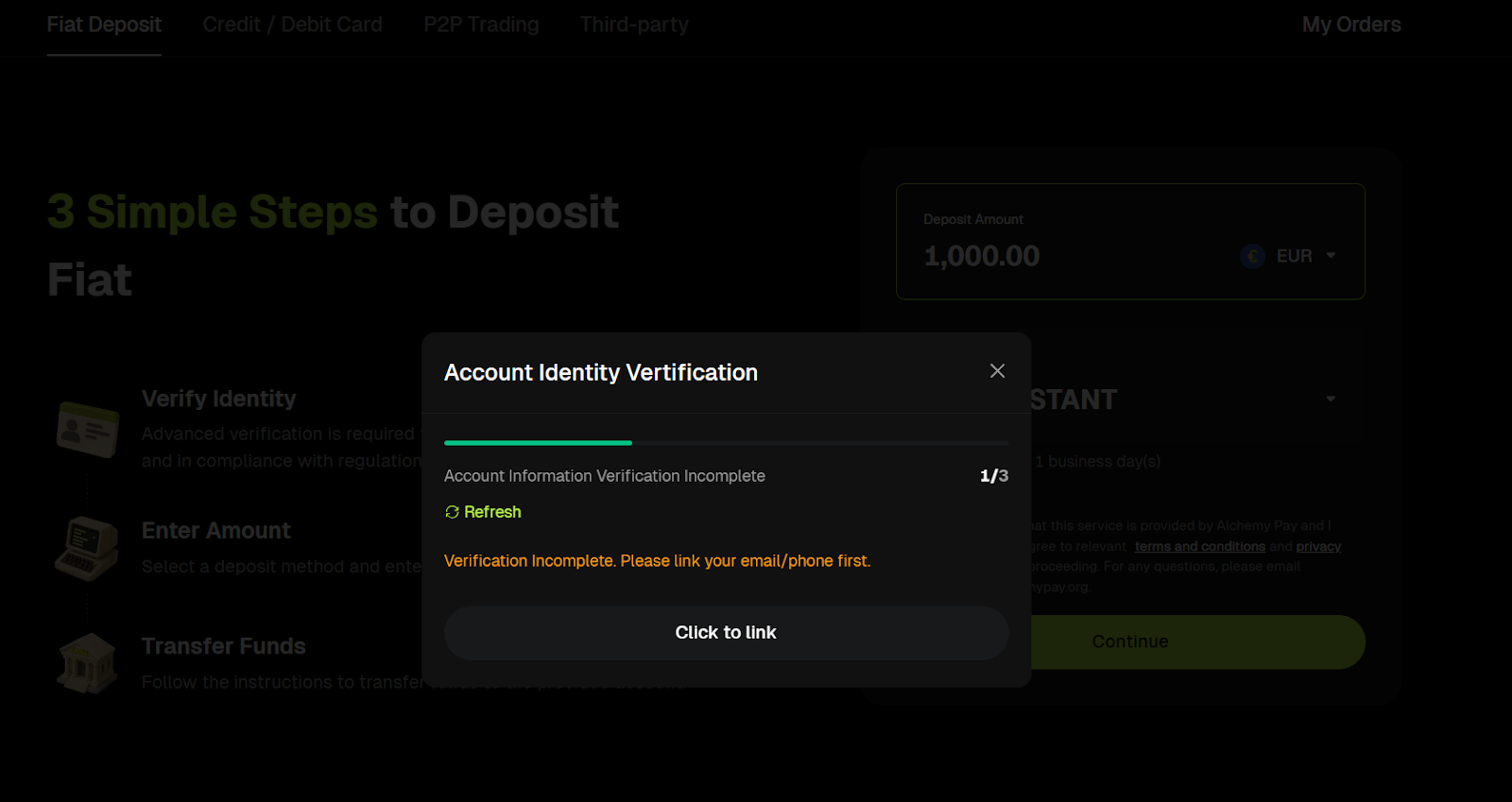Click the Enter Amount computer icon

tap(87, 548)
